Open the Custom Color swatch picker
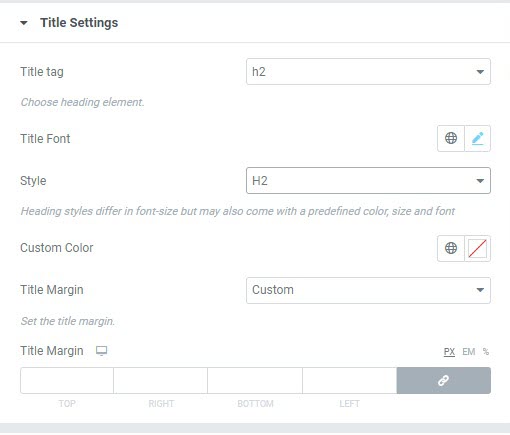The height and width of the screenshot is (435, 510). coord(477,248)
